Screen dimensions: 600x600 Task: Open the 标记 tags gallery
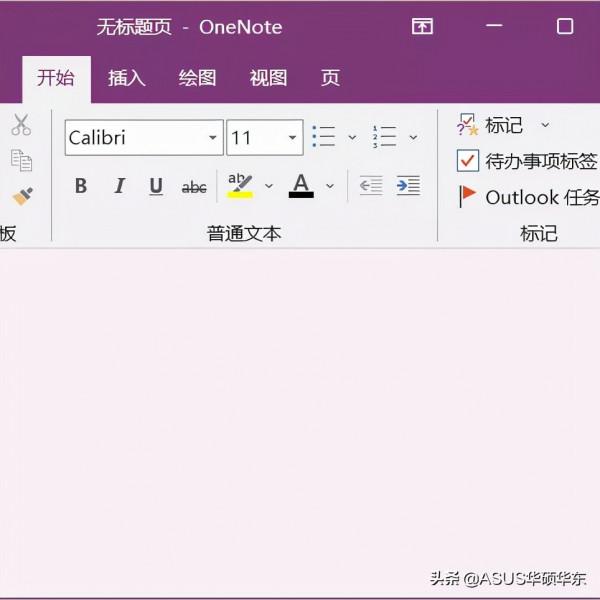(490, 125)
